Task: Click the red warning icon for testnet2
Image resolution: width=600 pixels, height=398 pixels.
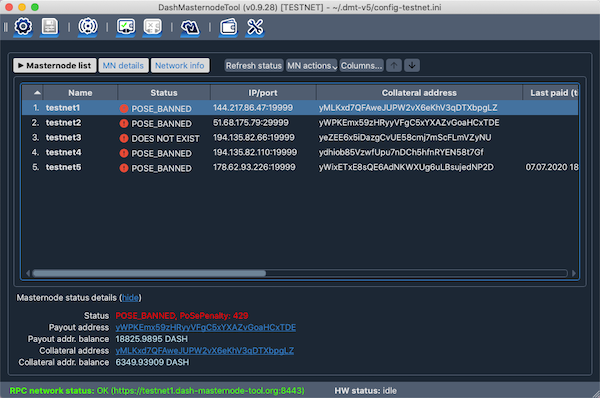Action: tap(124, 123)
